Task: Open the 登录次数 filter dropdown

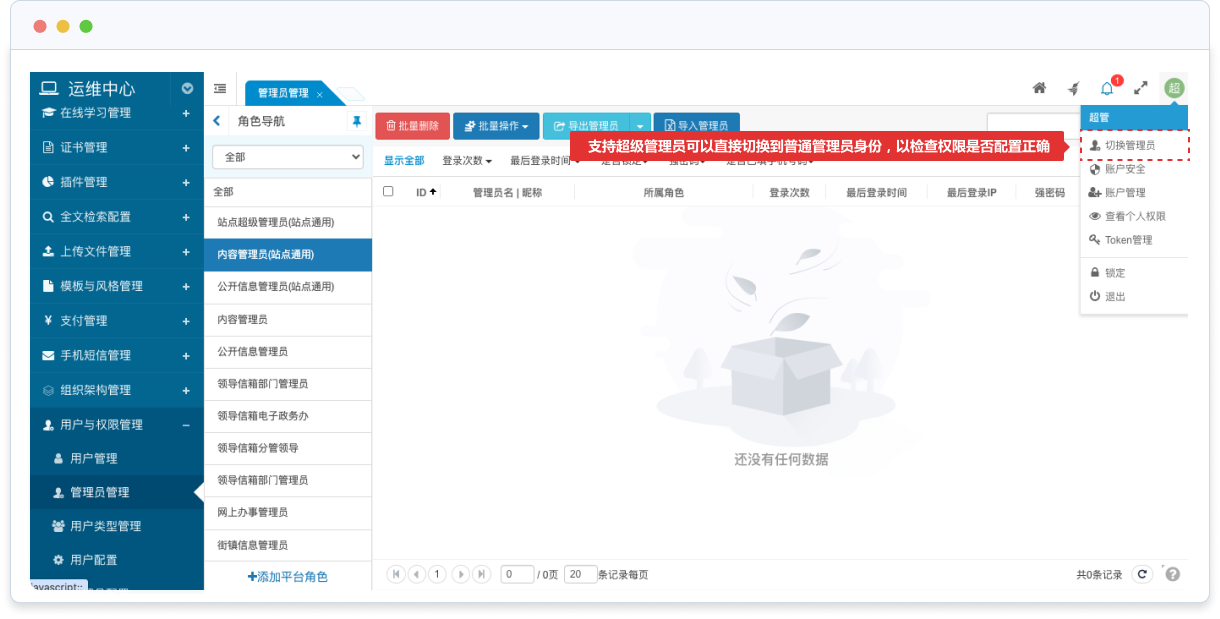Action: point(467,161)
